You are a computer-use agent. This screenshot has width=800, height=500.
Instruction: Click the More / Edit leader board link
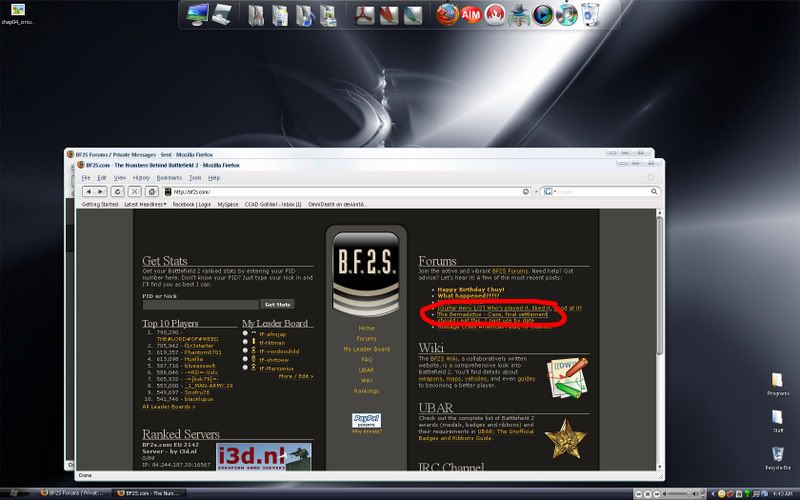pyautogui.click(x=296, y=377)
